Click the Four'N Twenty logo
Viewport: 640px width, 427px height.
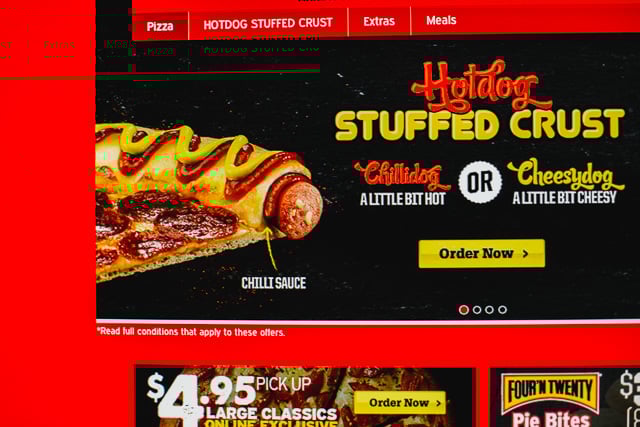click(x=551, y=391)
